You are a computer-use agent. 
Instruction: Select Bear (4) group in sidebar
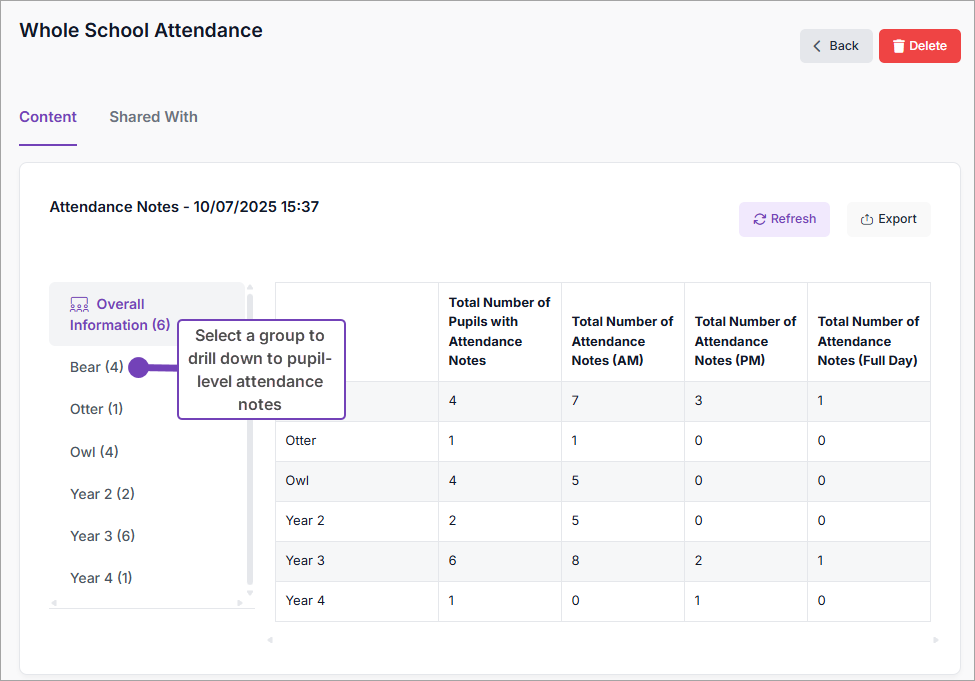pos(96,367)
